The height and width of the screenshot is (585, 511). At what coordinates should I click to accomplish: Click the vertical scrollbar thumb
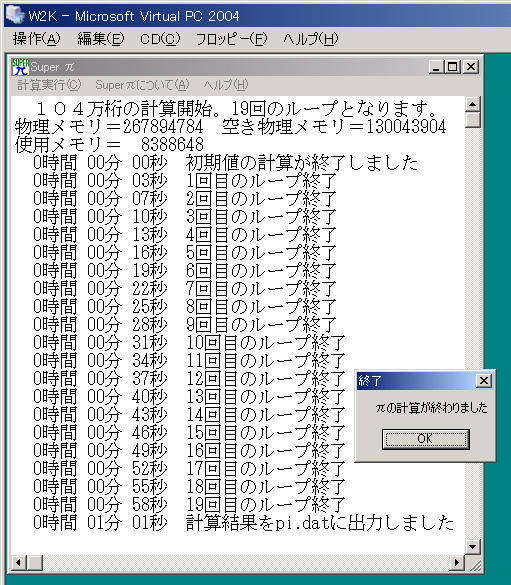[x=473, y=120]
